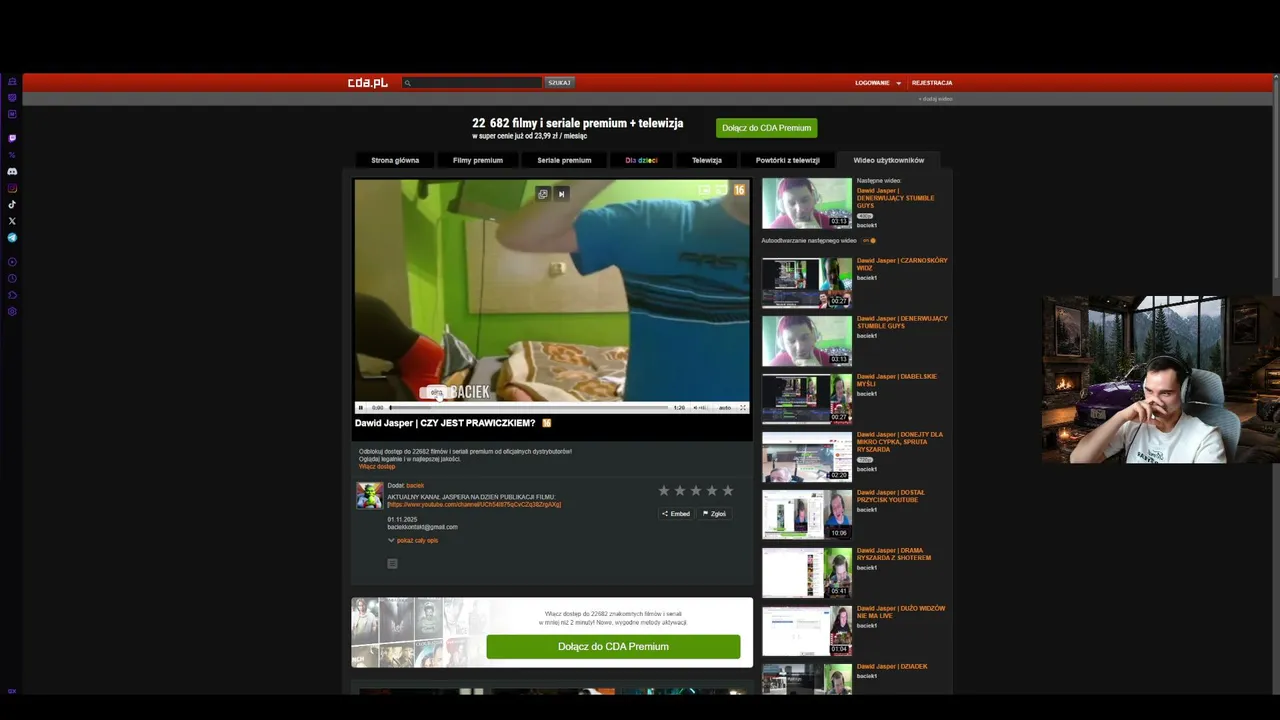The image size is (1280, 720).
Task: Rate video with the fifth star
Action: [728, 490]
